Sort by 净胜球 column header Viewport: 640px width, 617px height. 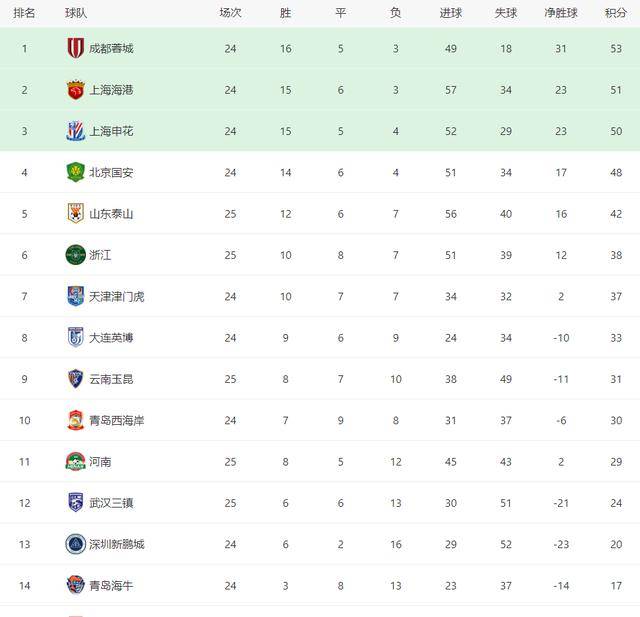point(560,13)
